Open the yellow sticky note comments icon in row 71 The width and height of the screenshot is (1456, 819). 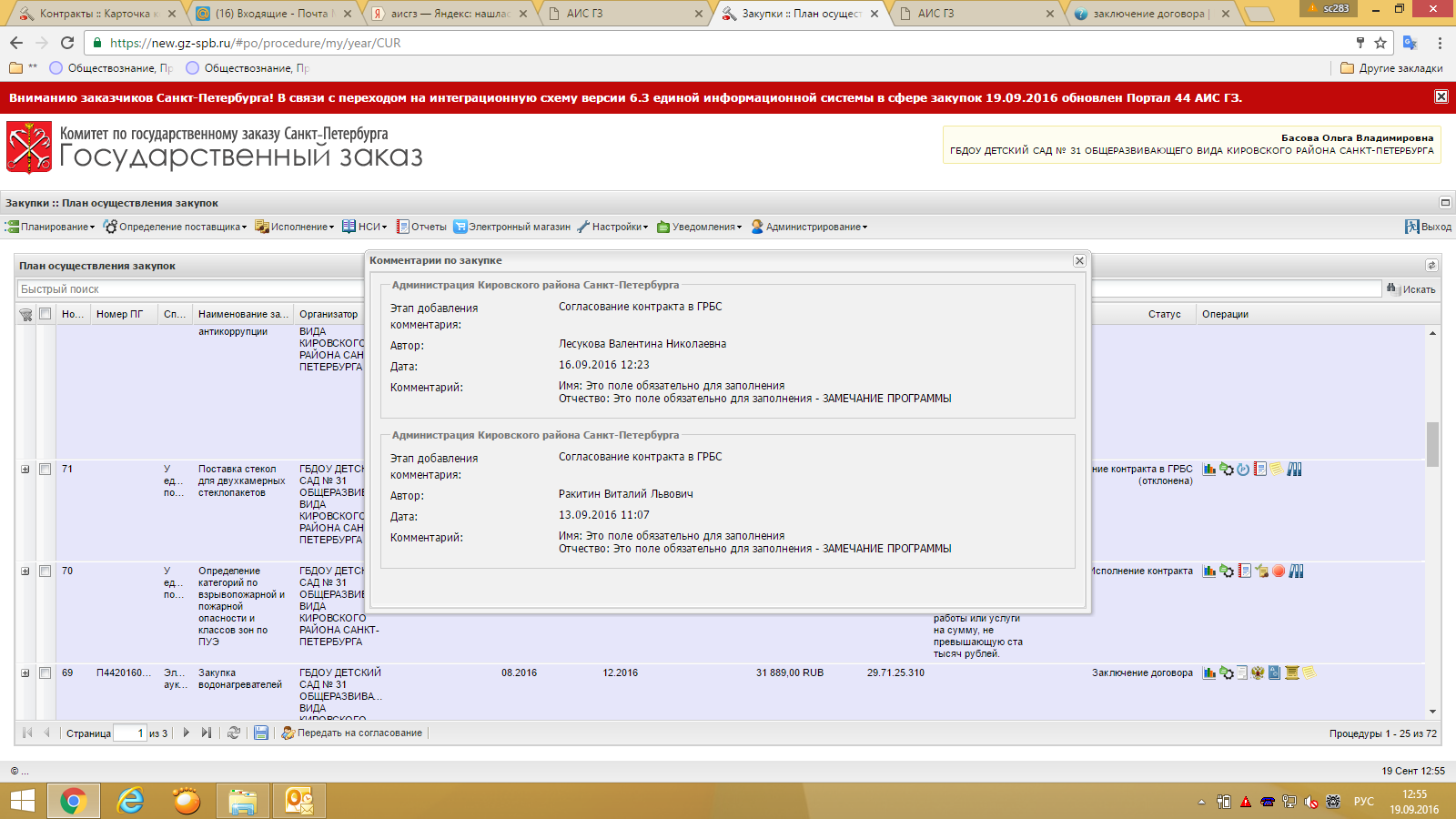pos(1277,469)
